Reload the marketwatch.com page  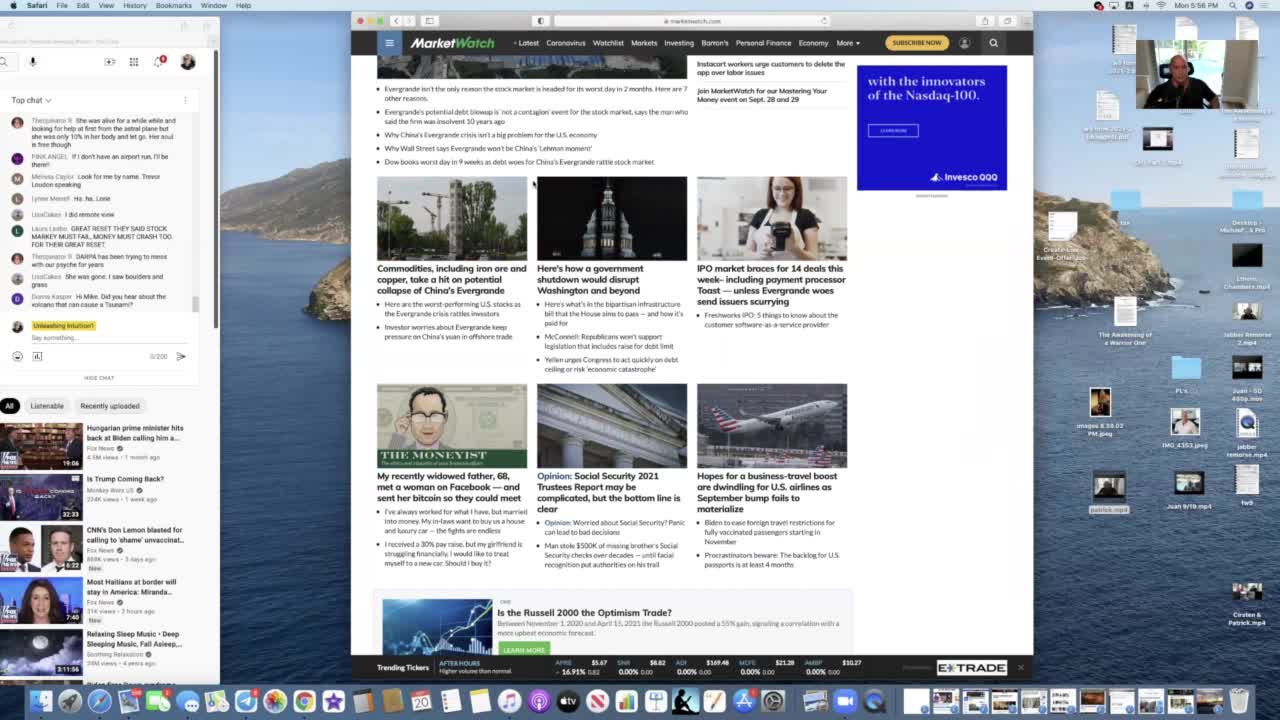click(x=824, y=21)
